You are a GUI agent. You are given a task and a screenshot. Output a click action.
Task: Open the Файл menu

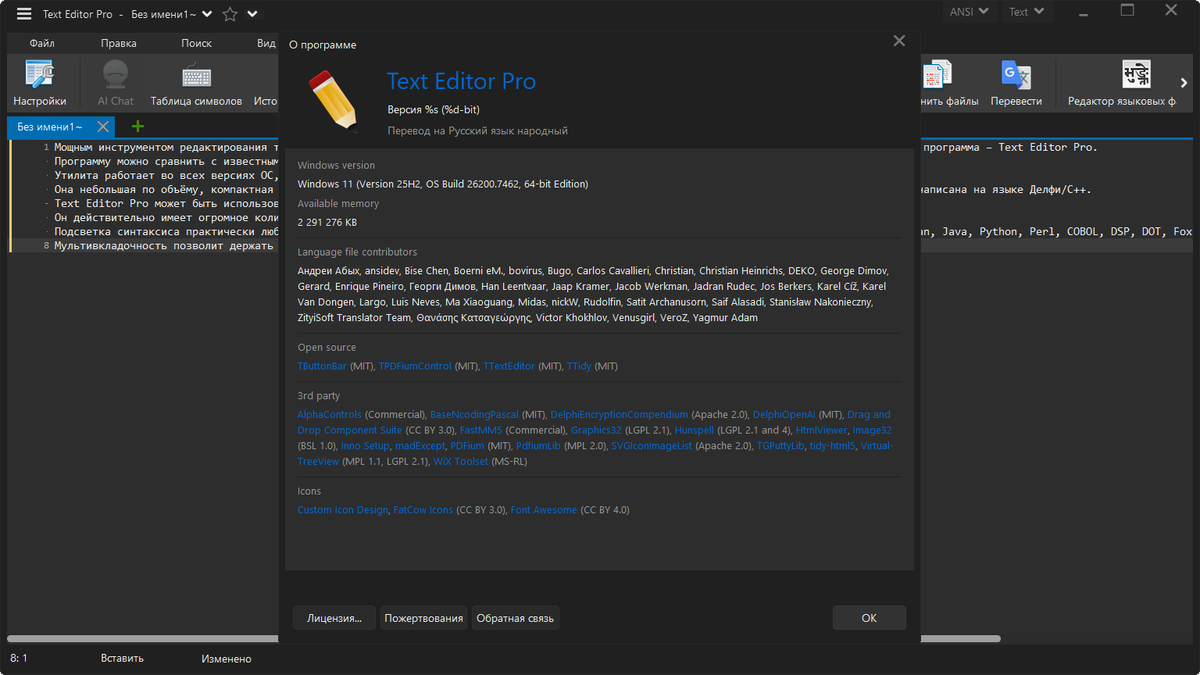[x=42, y=43]
